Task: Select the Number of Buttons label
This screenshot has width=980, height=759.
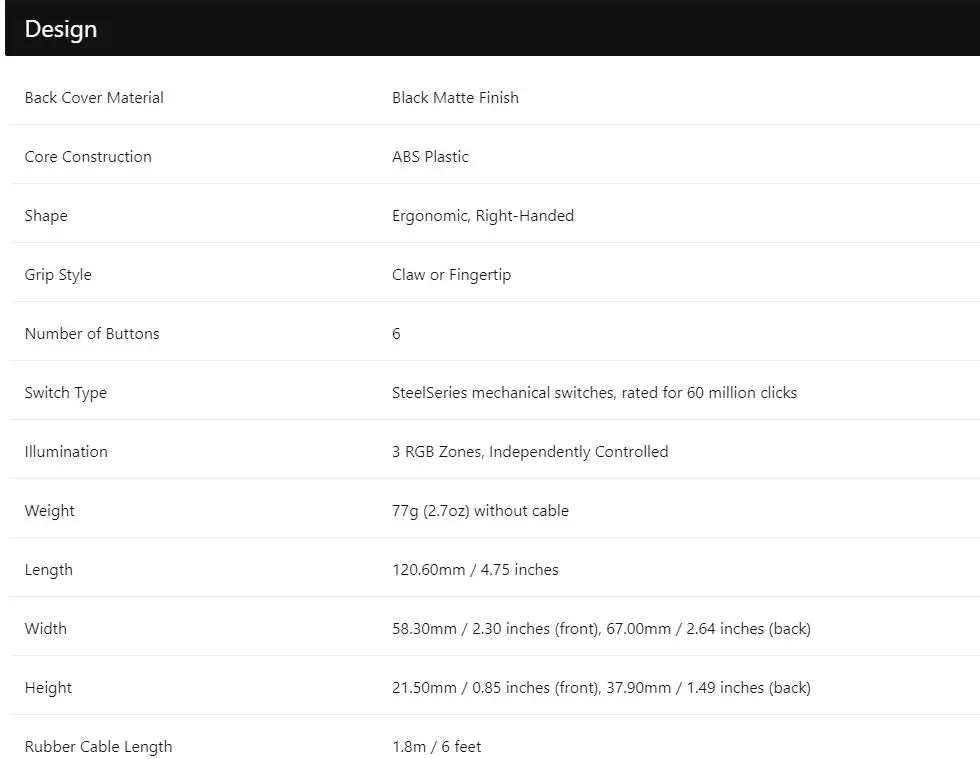Action: pyautogui.click(x=92, y=333)
